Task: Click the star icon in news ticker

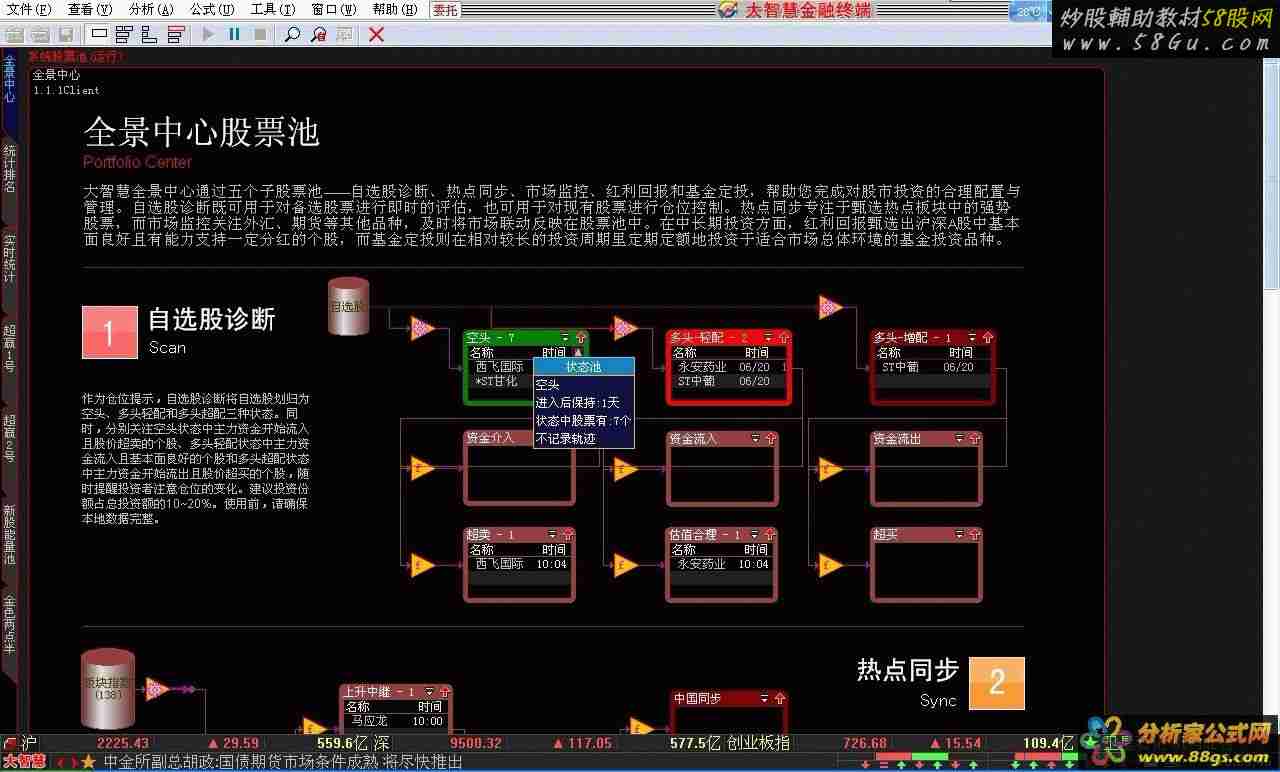Action: coord(88,762)
